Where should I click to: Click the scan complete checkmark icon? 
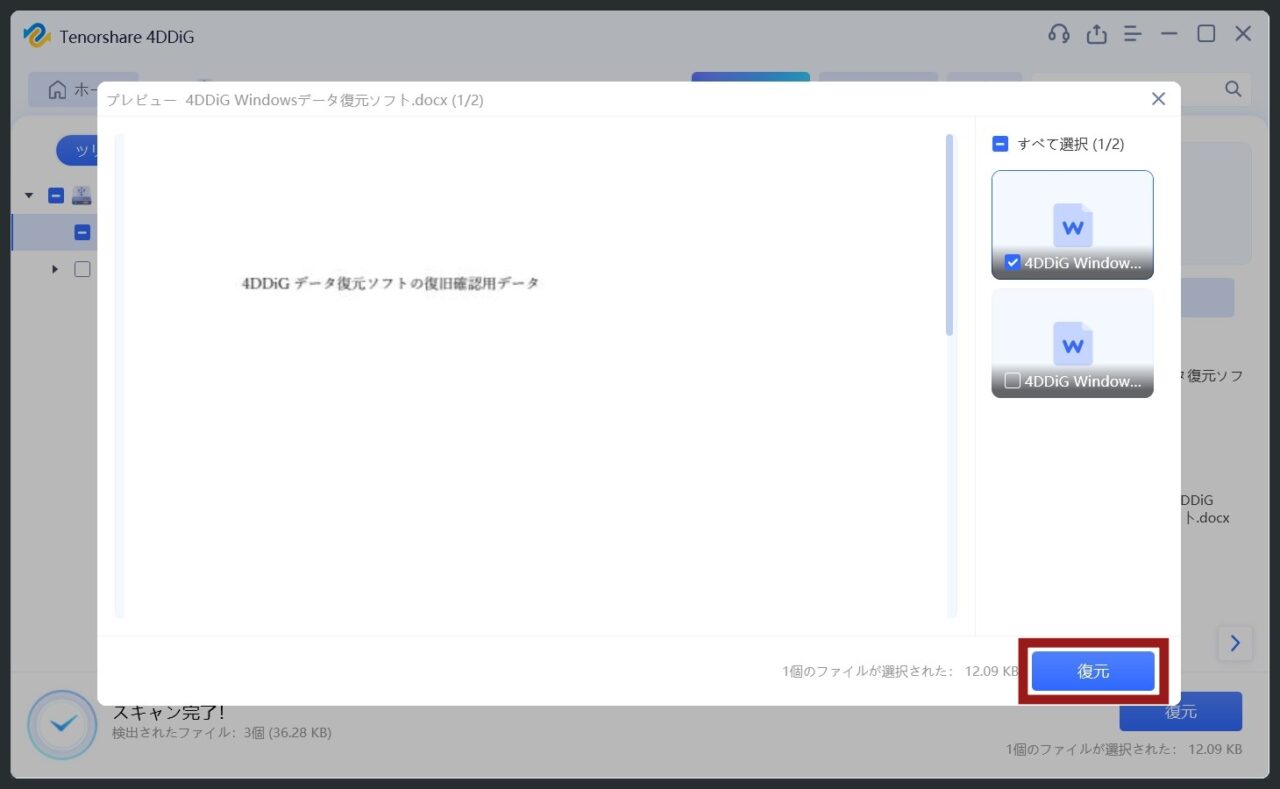pyautogui.click(x=63, y=724)
